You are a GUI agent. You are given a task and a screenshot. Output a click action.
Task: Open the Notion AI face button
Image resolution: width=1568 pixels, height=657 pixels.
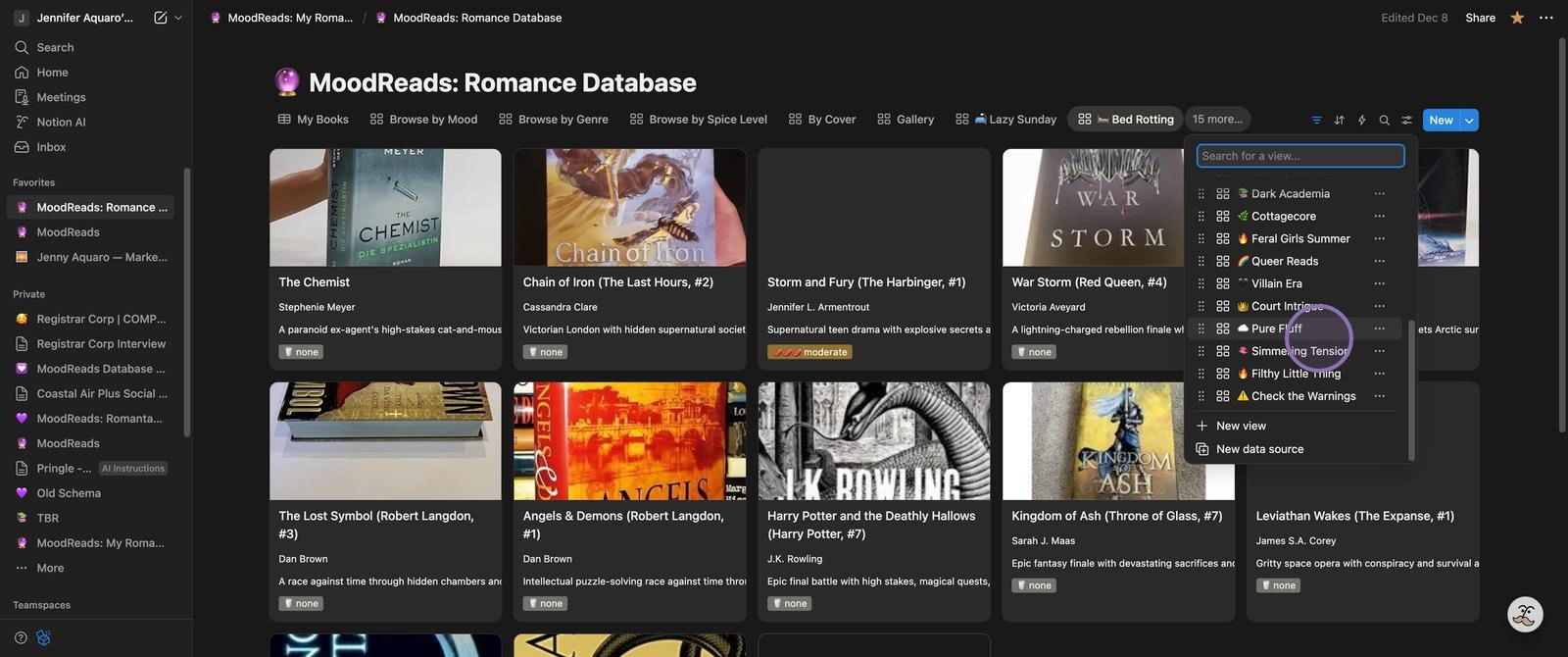pyautogui.click(x=1524, y=615)
